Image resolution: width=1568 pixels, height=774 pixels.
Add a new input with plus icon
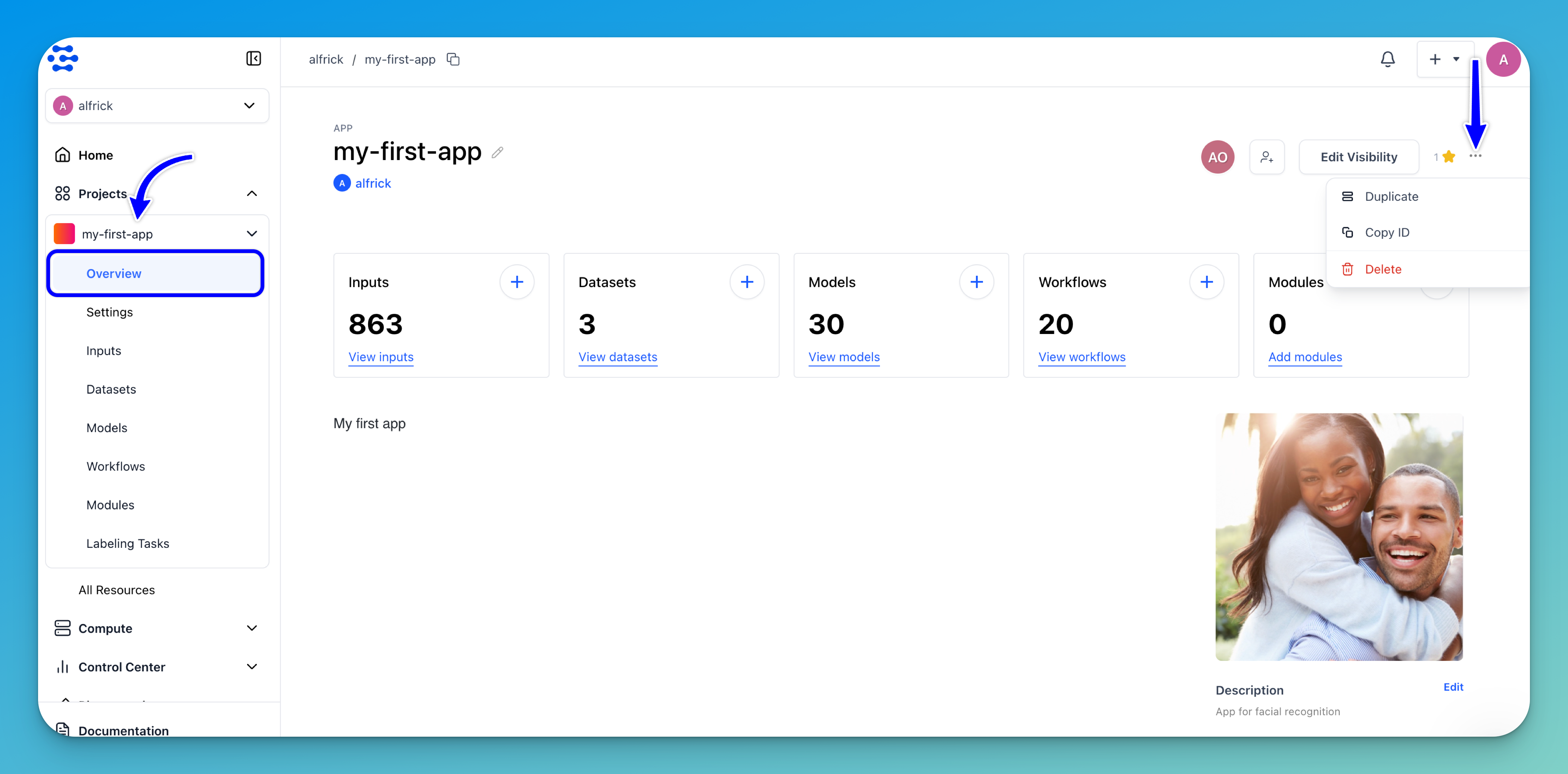coord(517,282)
